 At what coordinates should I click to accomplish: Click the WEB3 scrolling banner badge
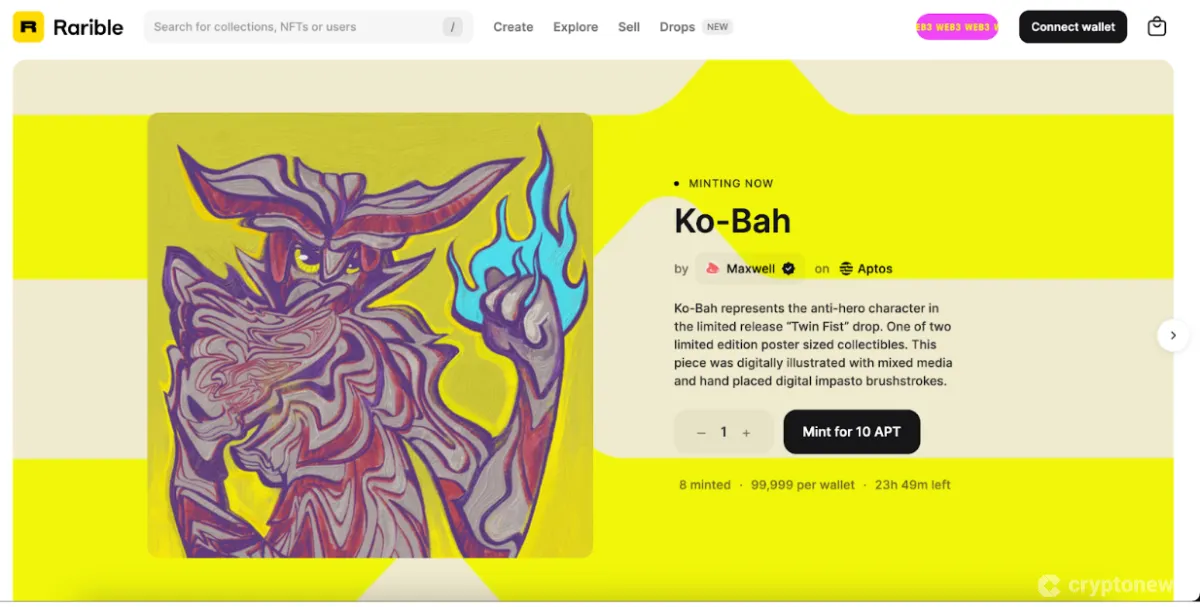[x=957, y=27]
